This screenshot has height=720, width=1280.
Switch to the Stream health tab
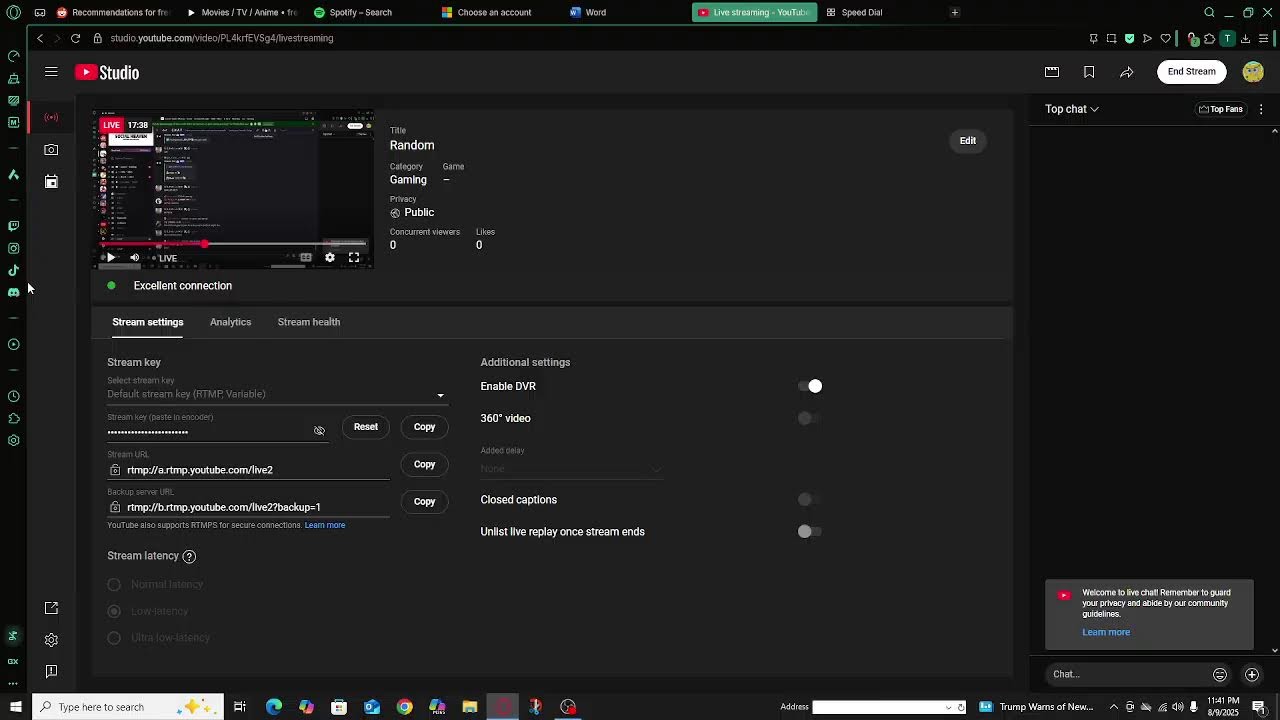[309, 322]
